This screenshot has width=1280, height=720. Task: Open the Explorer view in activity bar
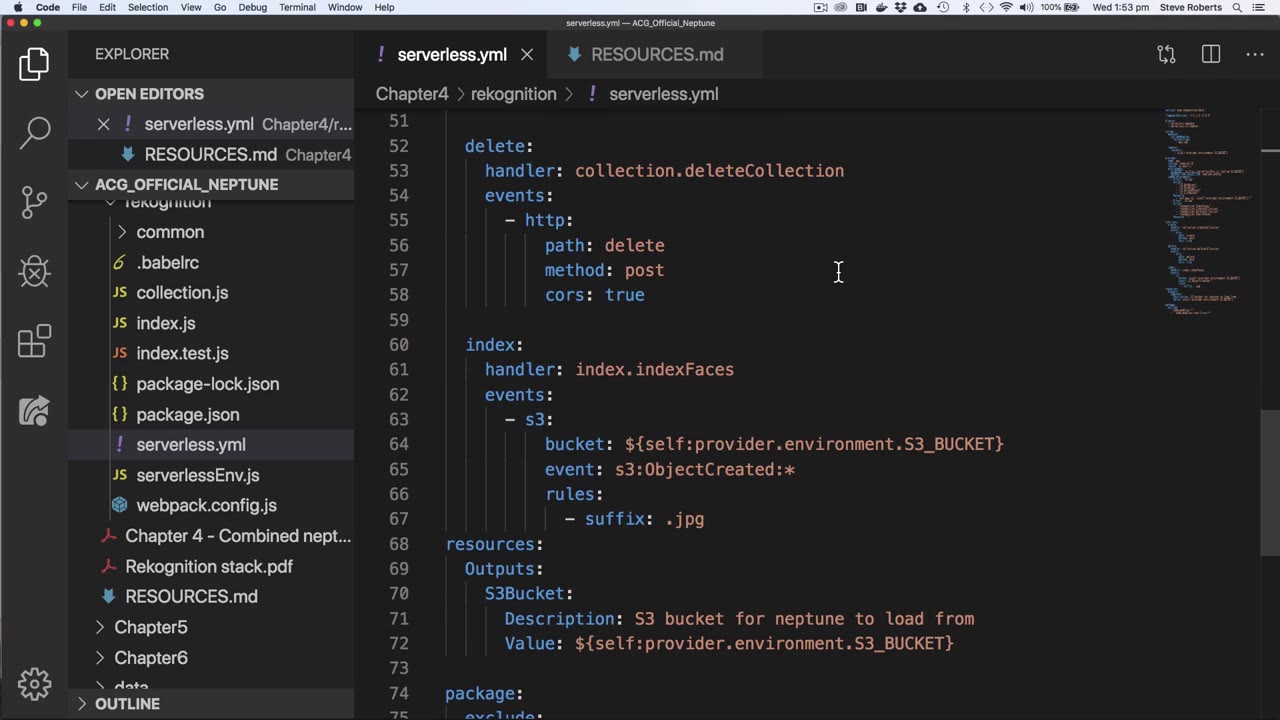(34, 64)
